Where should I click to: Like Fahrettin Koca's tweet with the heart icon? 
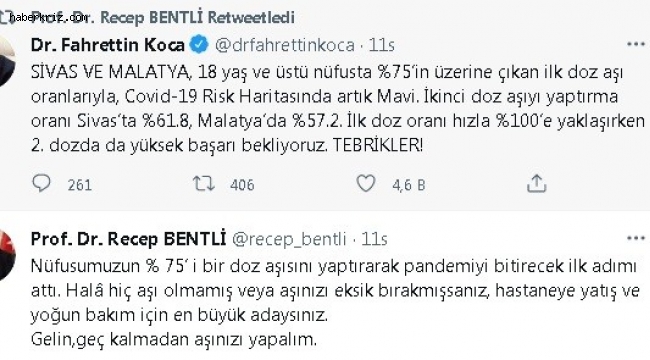click(366, 183)
